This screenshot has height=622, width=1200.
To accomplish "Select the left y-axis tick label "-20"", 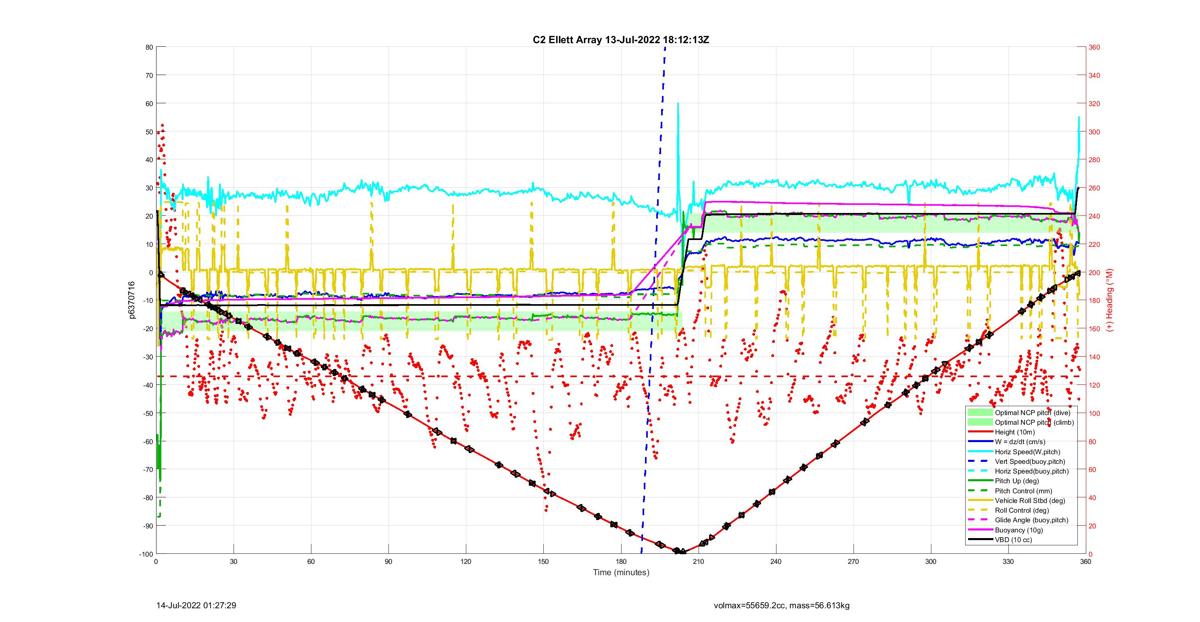I will (x=146, y=329).
